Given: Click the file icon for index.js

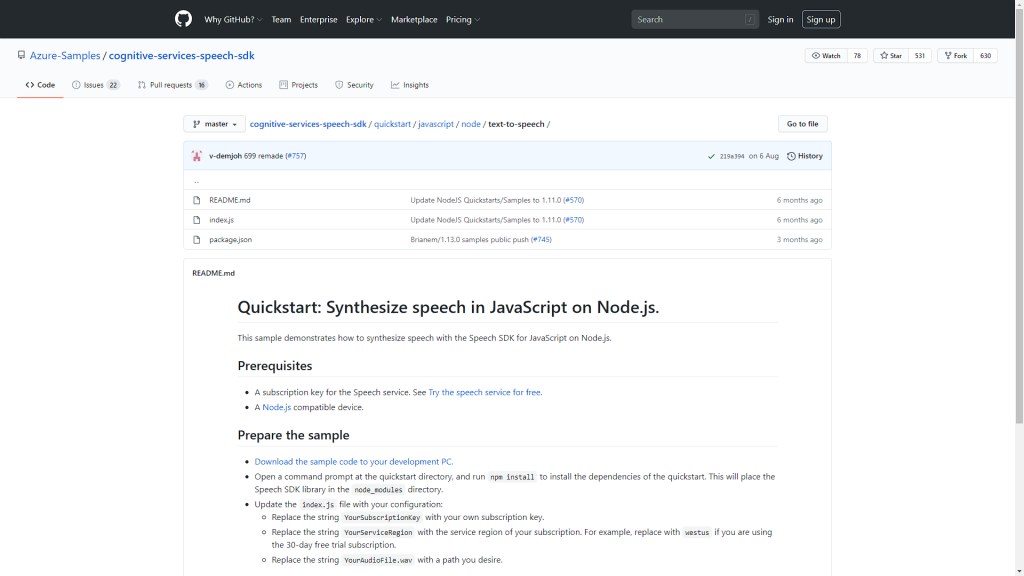Looking at the screenshot, I should pos(197,220).
